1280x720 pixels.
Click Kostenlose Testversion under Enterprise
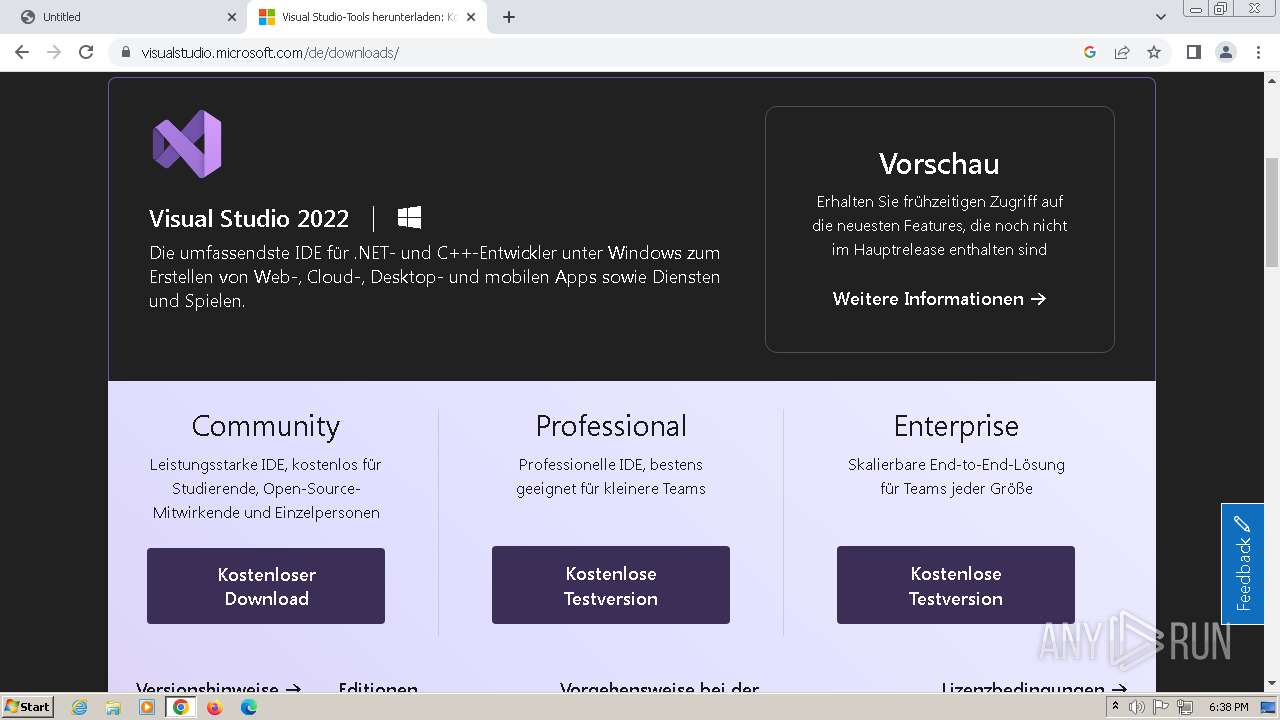tap(956, 585)
